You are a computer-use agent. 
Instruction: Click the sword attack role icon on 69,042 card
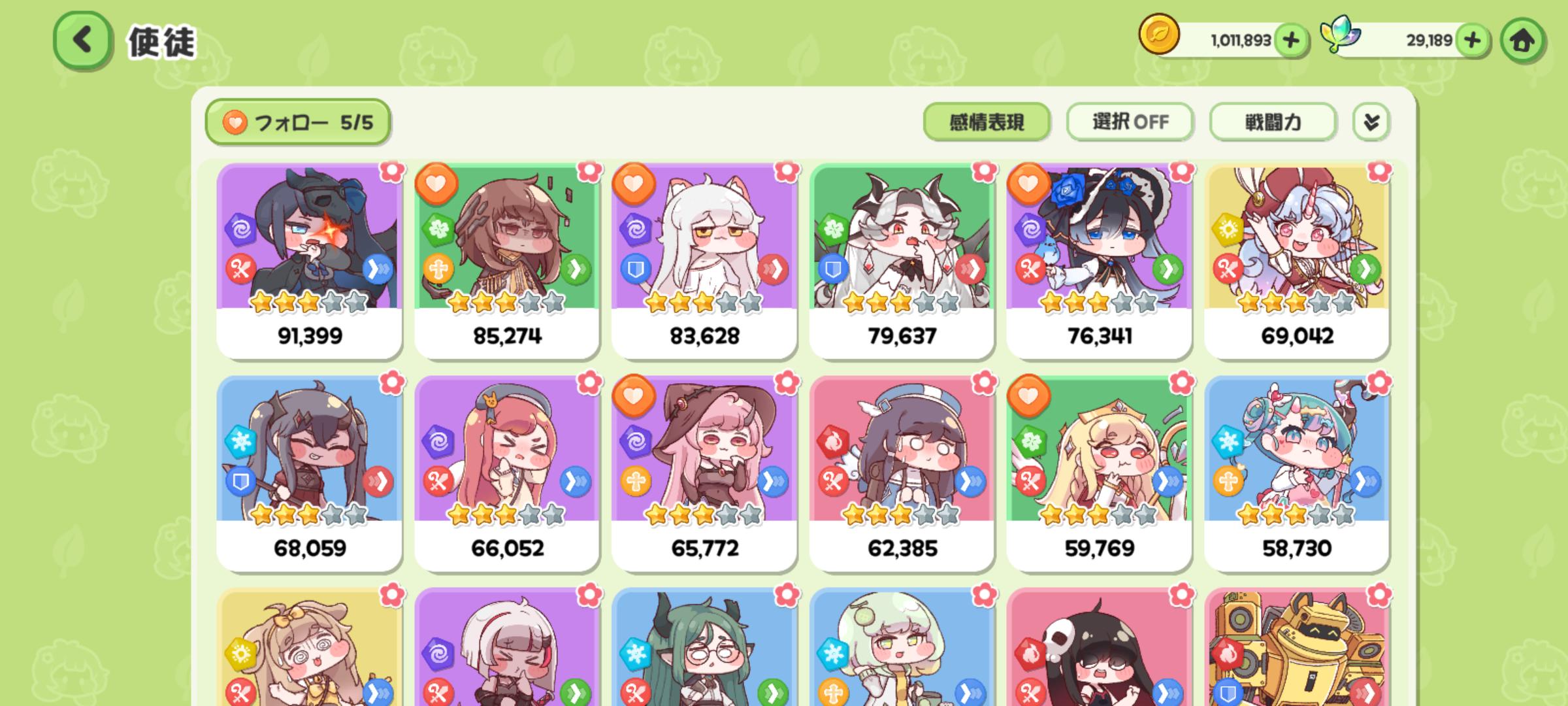click(x=1227, y=269)
